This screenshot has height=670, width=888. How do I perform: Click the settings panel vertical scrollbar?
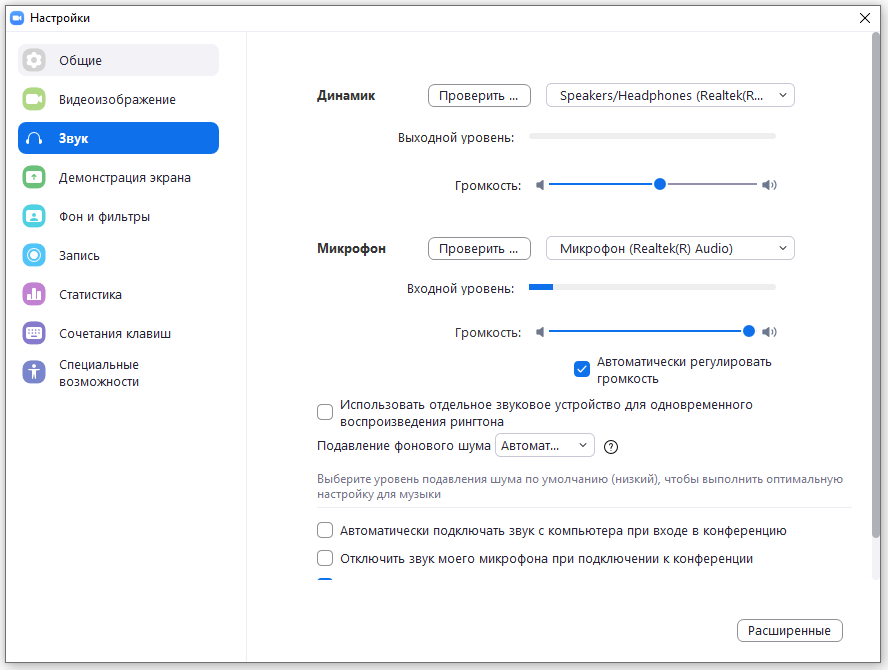(x=876, y=285)
